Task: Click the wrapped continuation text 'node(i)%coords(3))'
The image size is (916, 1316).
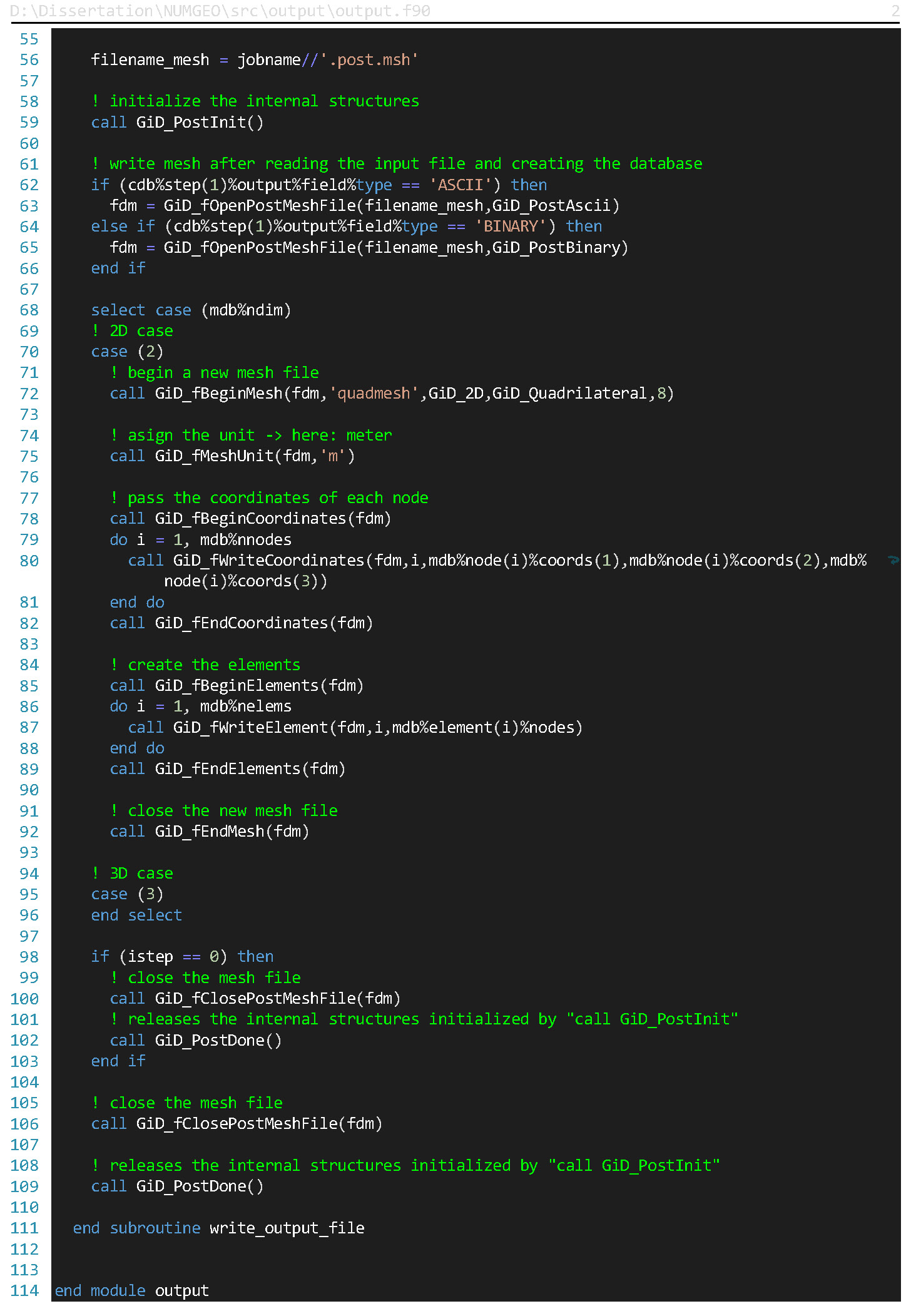Action: point(245,581)
